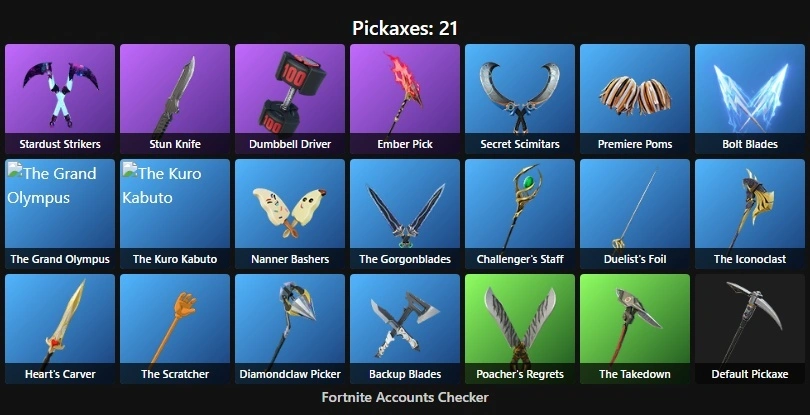Select The Kuro Kabuto tile
The width and height of the screenshot is (810, 415).
click(175, 214)
